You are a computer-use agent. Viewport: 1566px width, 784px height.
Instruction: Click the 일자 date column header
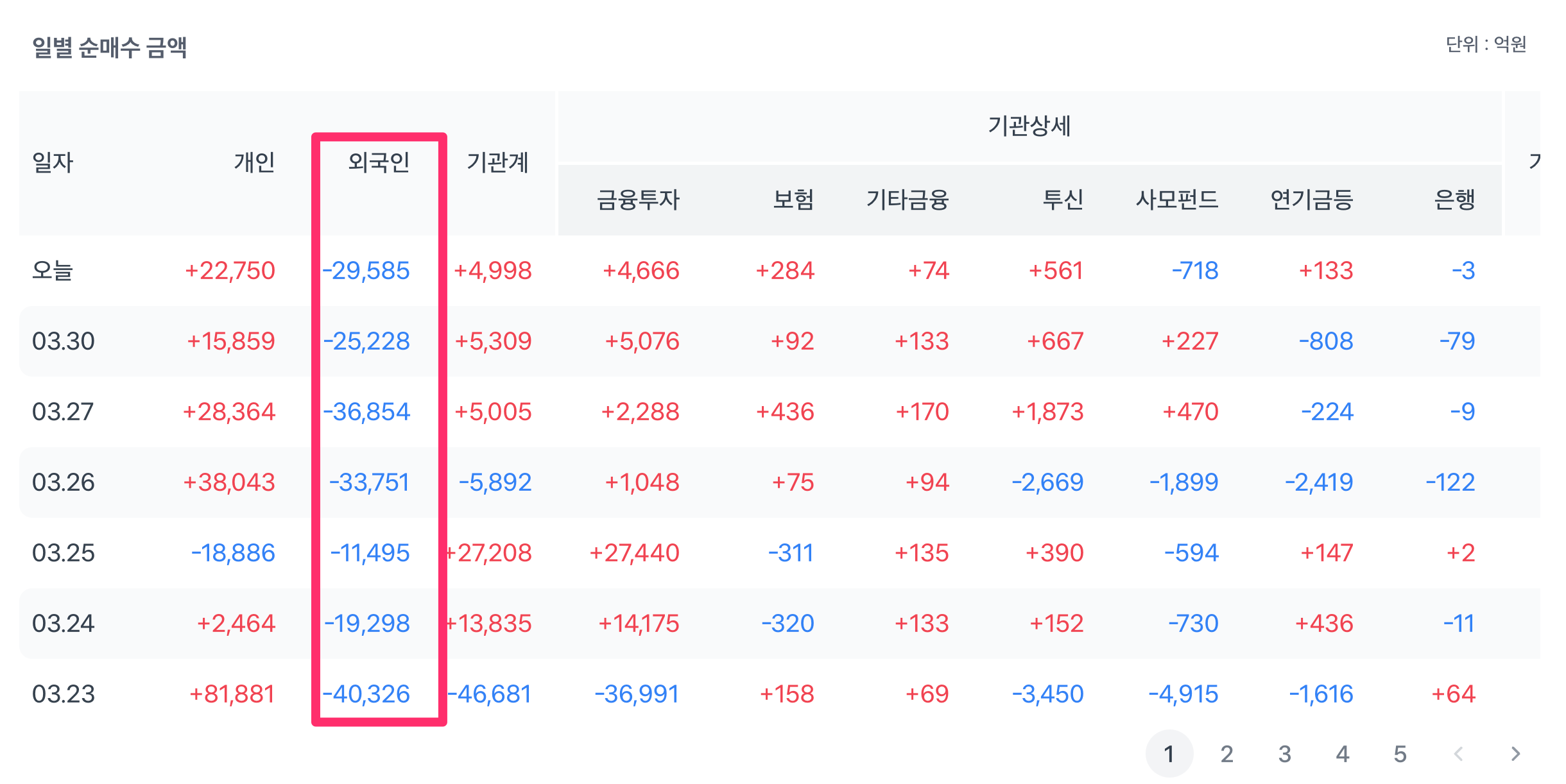[x=53, y=162]
